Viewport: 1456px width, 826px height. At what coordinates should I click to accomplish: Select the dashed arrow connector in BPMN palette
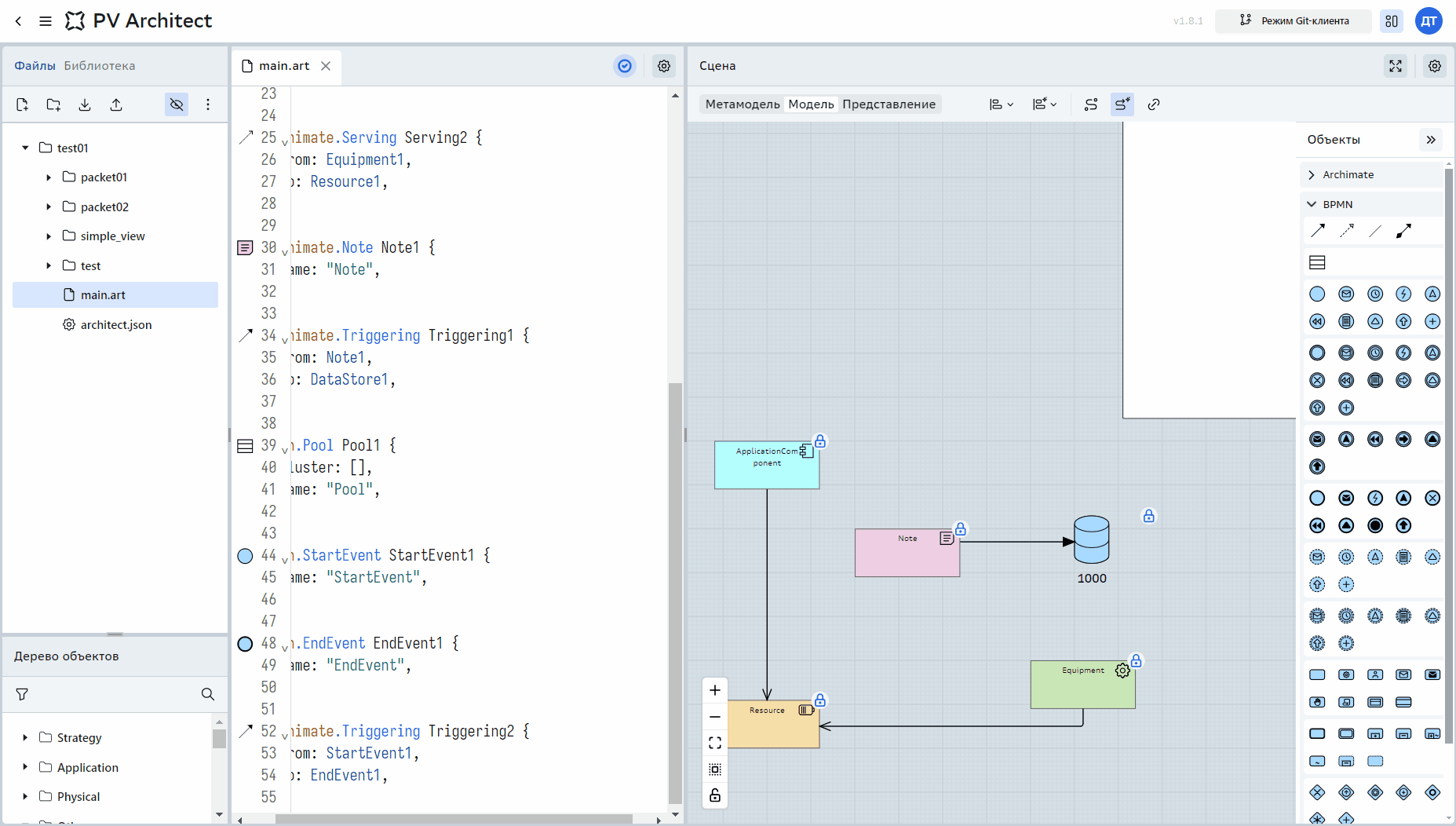(1347, 231)
